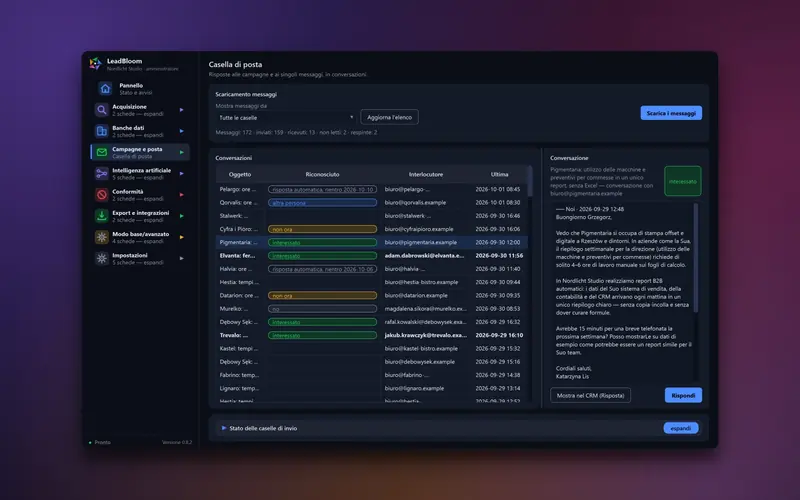The width and height of the screenshot is (800, 500).
Task: Open the Banche dati icon
Action: tap(102, 131)
